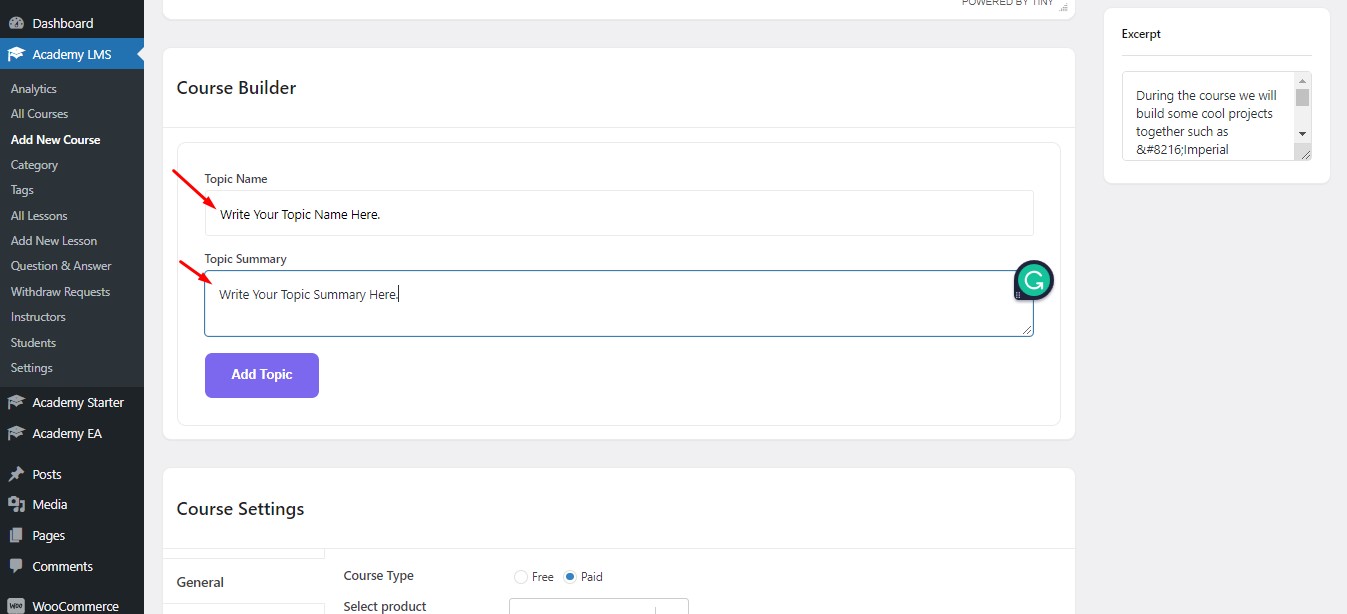Click the Course Builder heading
This screenshot has height=614, width=1347.
(236, 88)
